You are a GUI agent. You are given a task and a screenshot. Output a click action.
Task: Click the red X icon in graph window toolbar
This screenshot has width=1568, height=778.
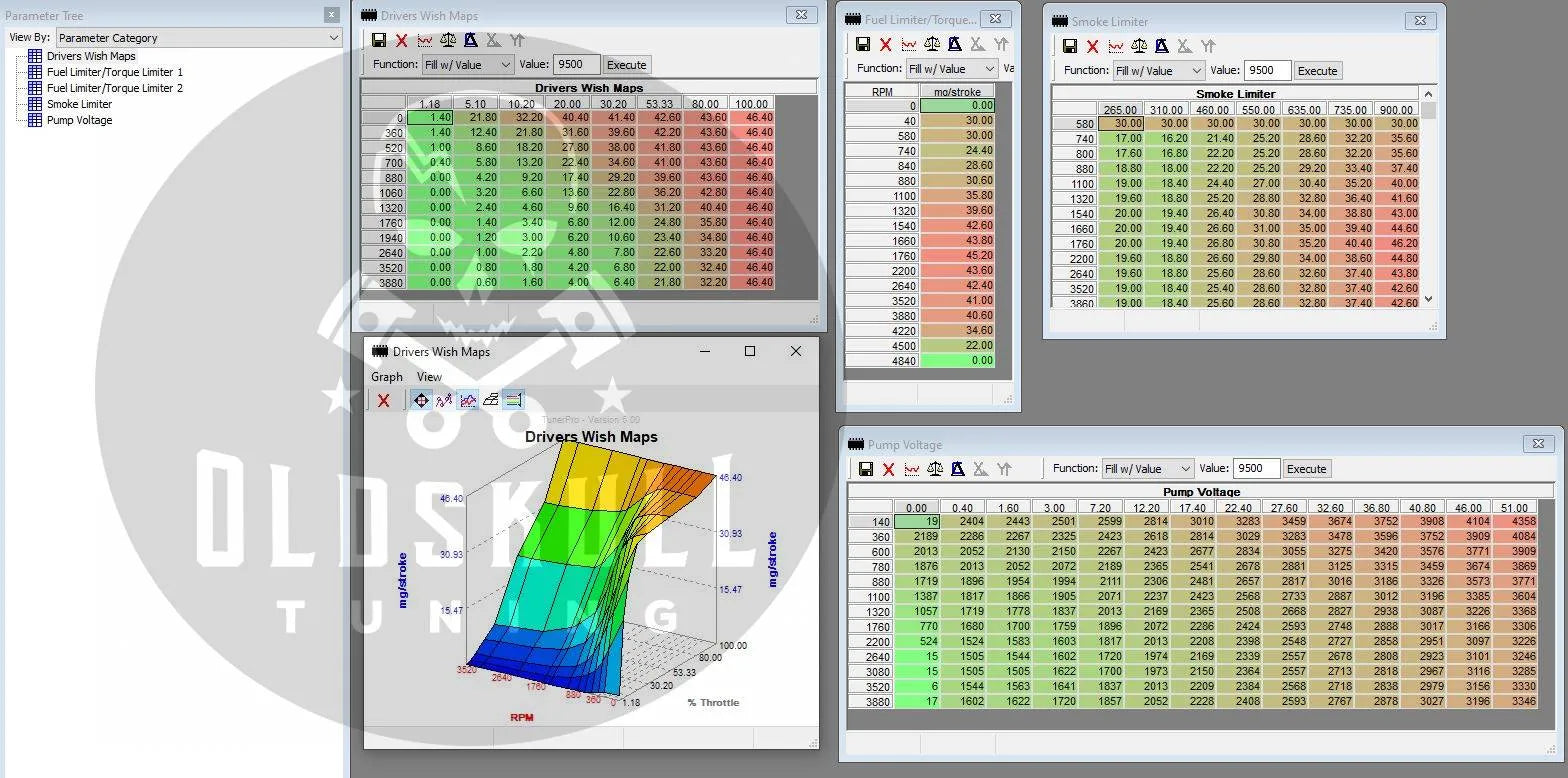(383, 400)
